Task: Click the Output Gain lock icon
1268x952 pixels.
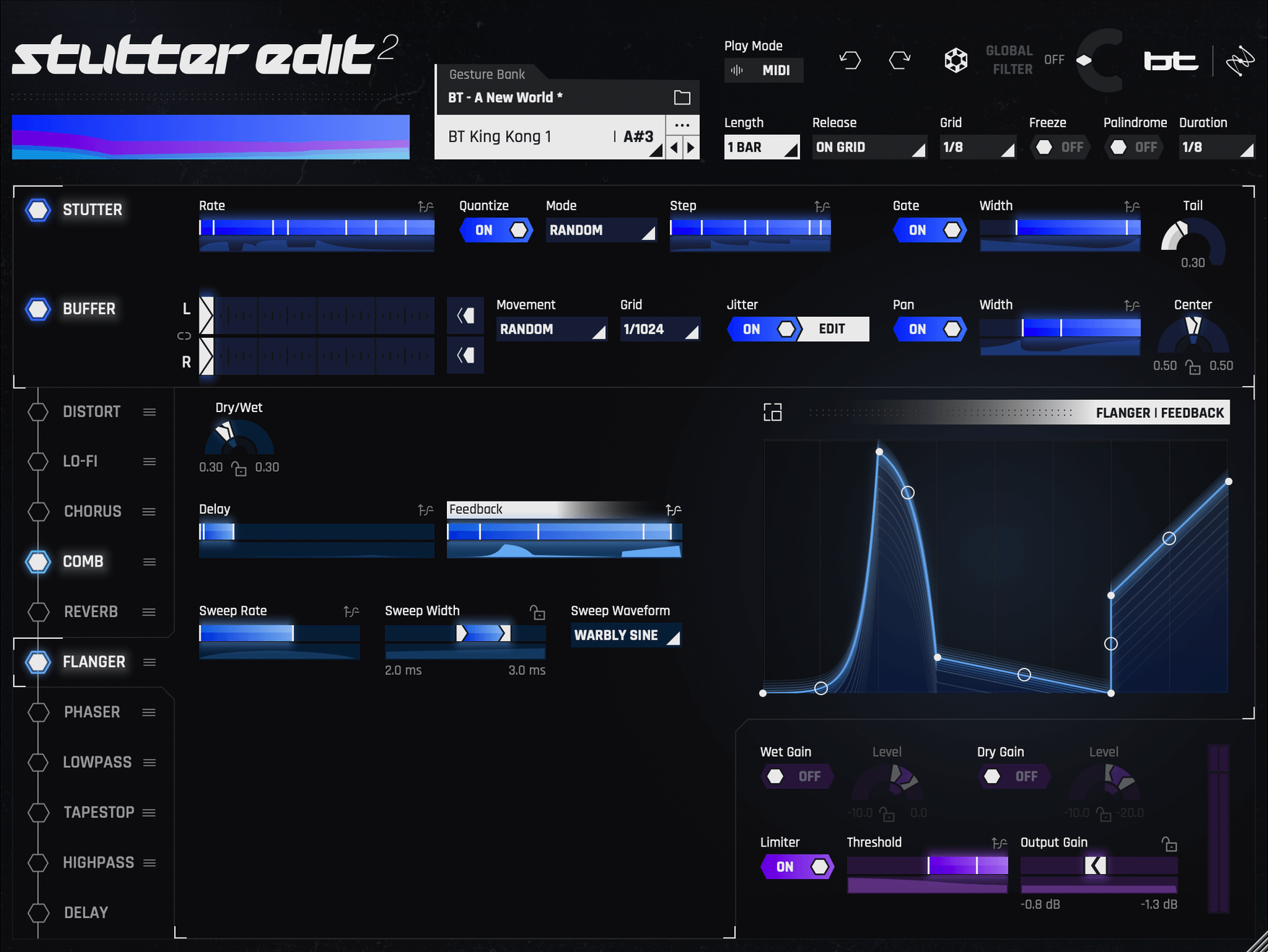Action: (x=1169, y=844)
